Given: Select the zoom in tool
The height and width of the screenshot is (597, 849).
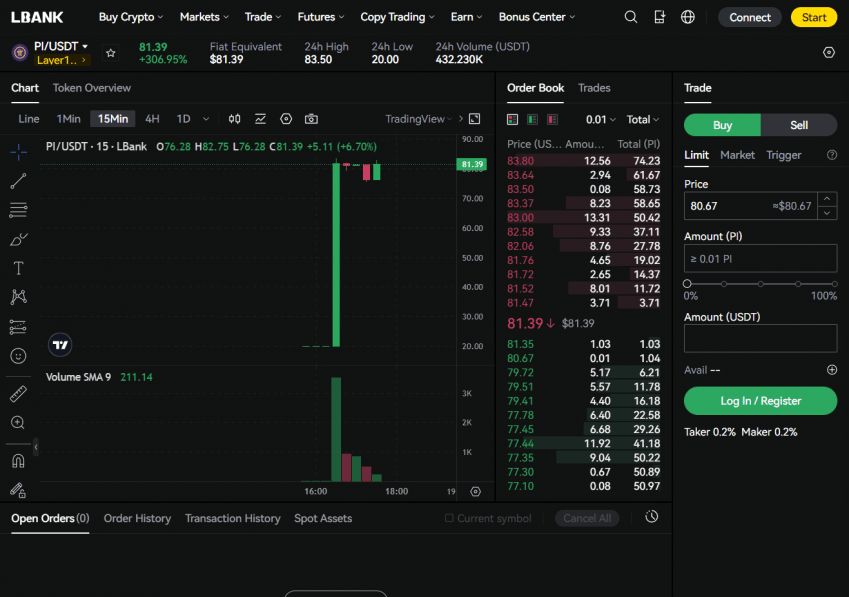Looking at the screenshot, I should [18, 422].
